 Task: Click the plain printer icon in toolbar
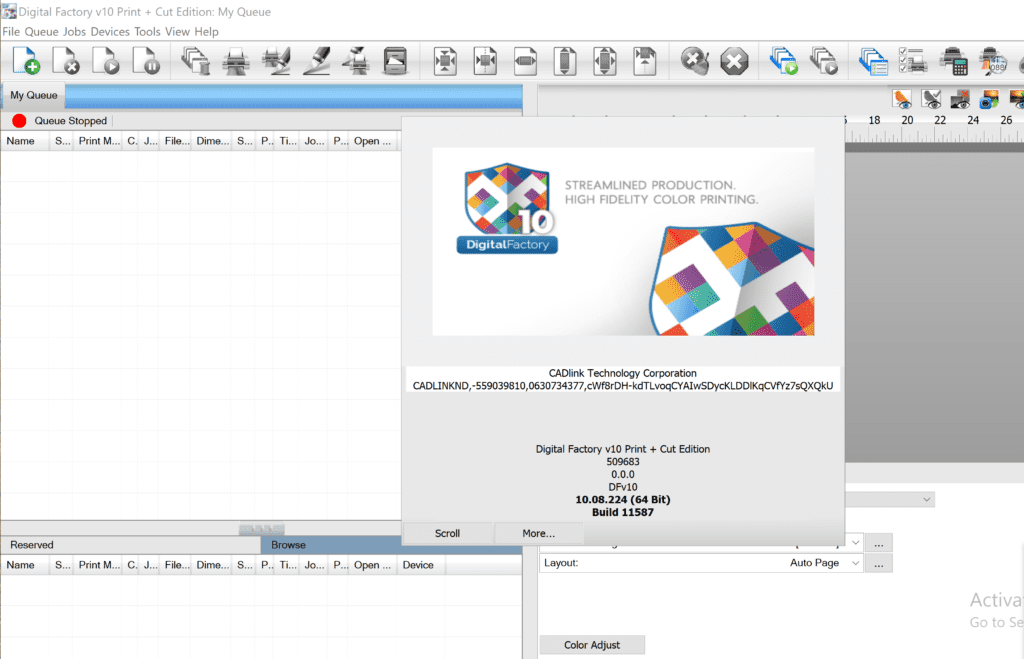(235, 61)
